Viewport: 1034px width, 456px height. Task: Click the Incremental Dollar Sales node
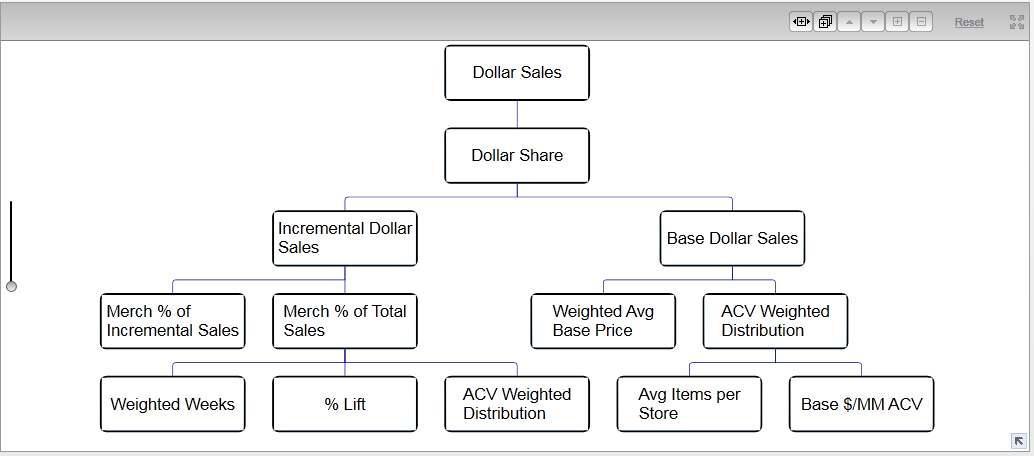[x=345, y=238]
